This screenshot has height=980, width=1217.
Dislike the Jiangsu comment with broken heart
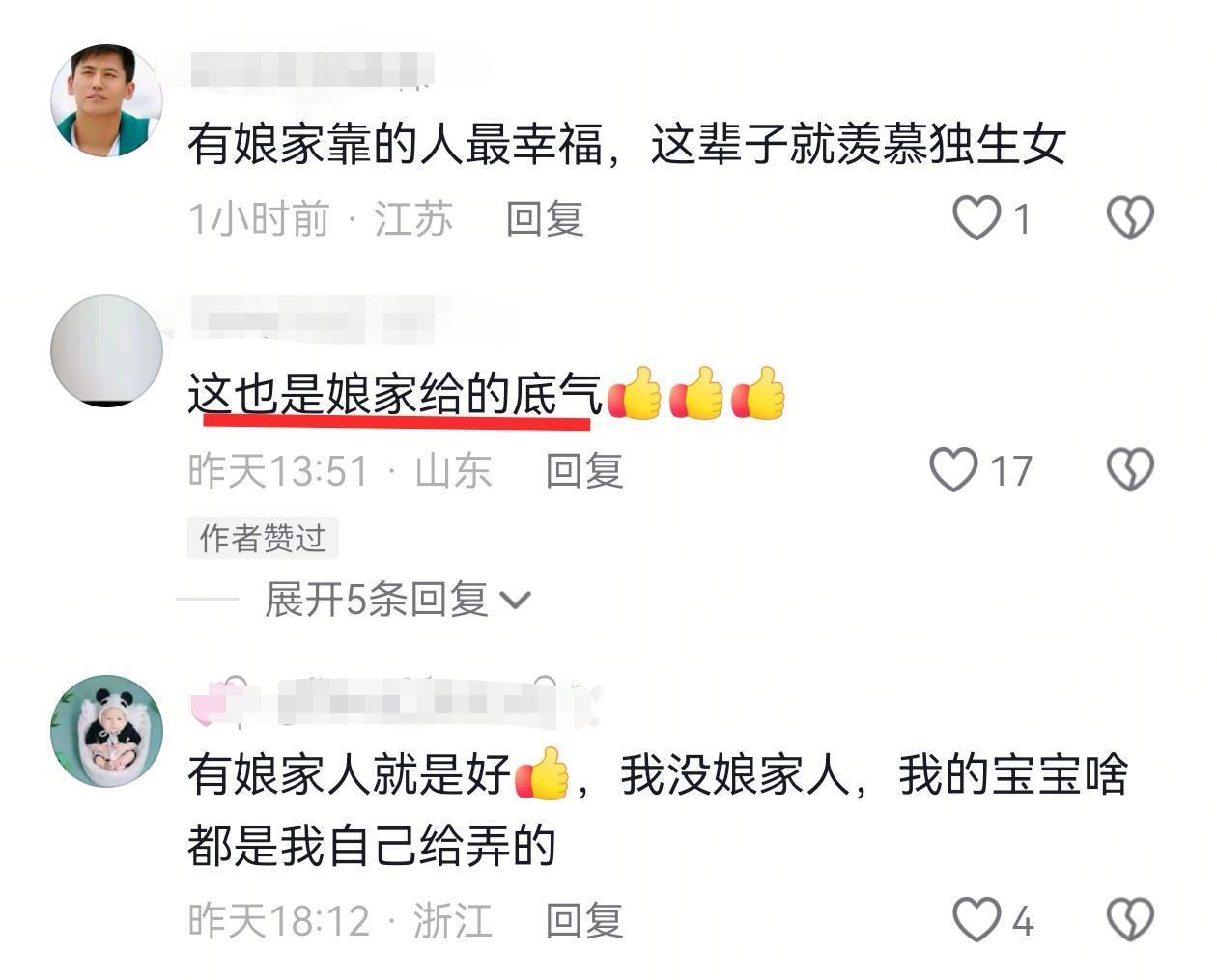[1130, 217]
